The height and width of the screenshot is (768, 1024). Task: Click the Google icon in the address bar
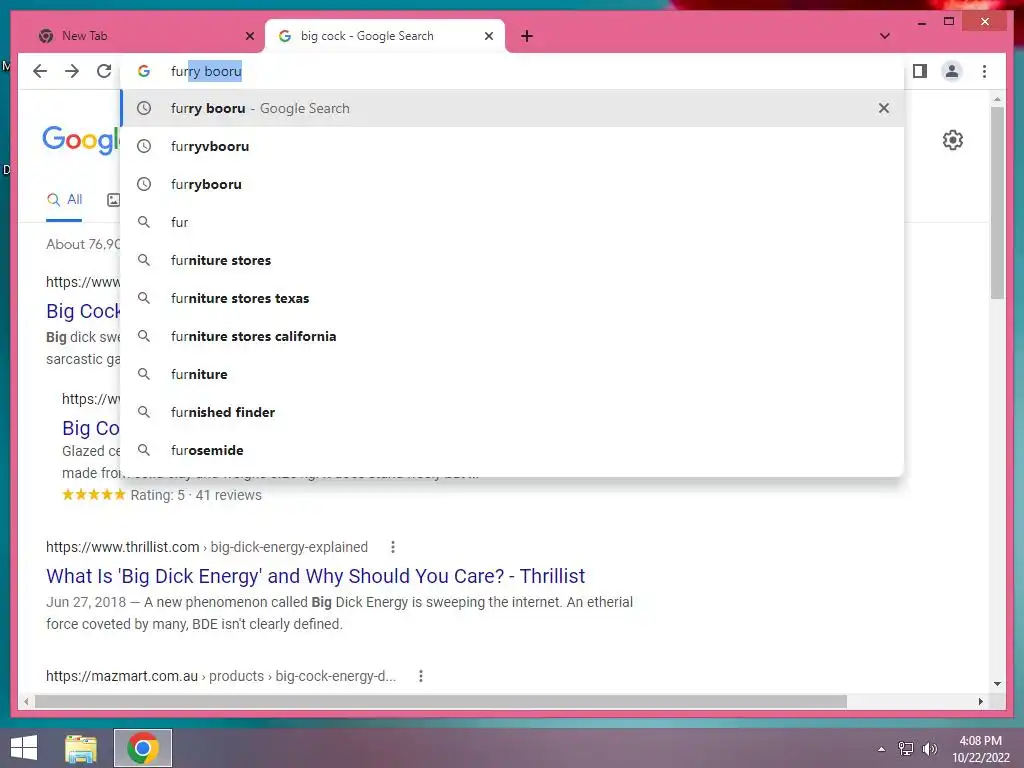coord(144,71)
